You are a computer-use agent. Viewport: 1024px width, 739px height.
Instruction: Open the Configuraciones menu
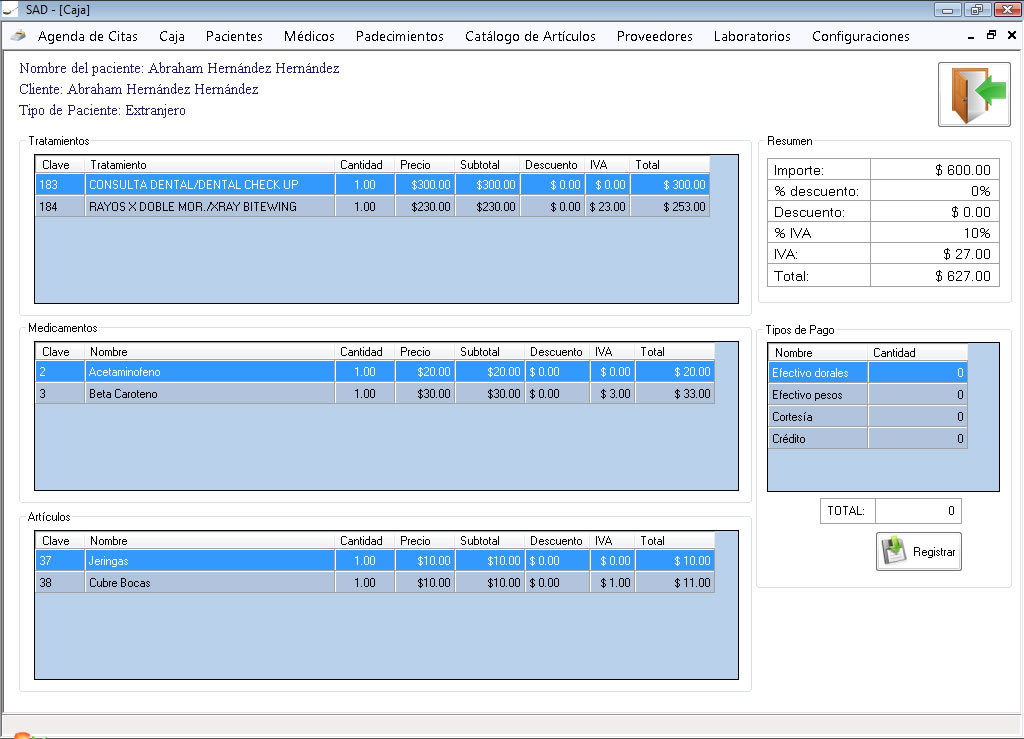coord(860,37)
